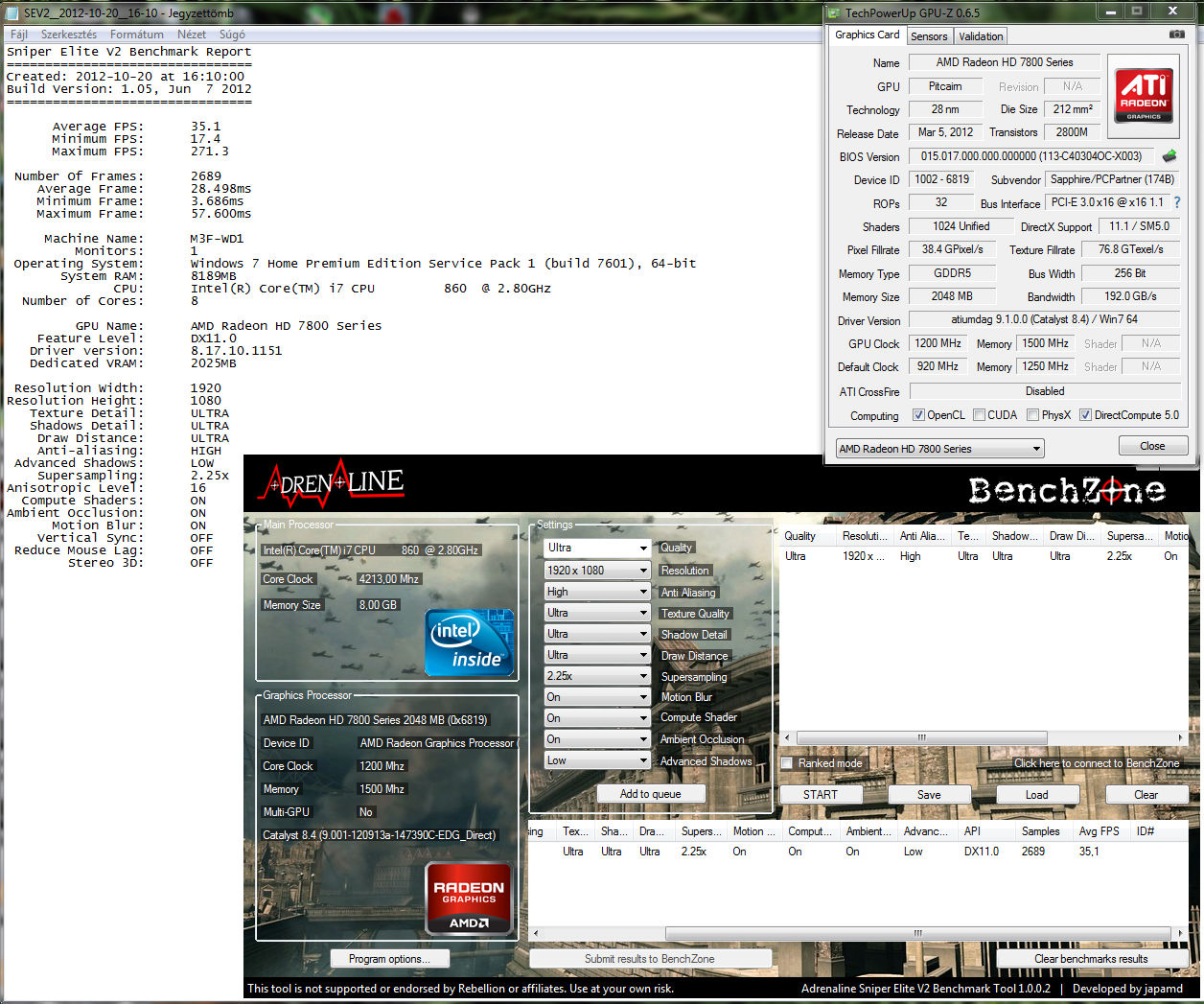Click the START button

click(x=820, y=795)
